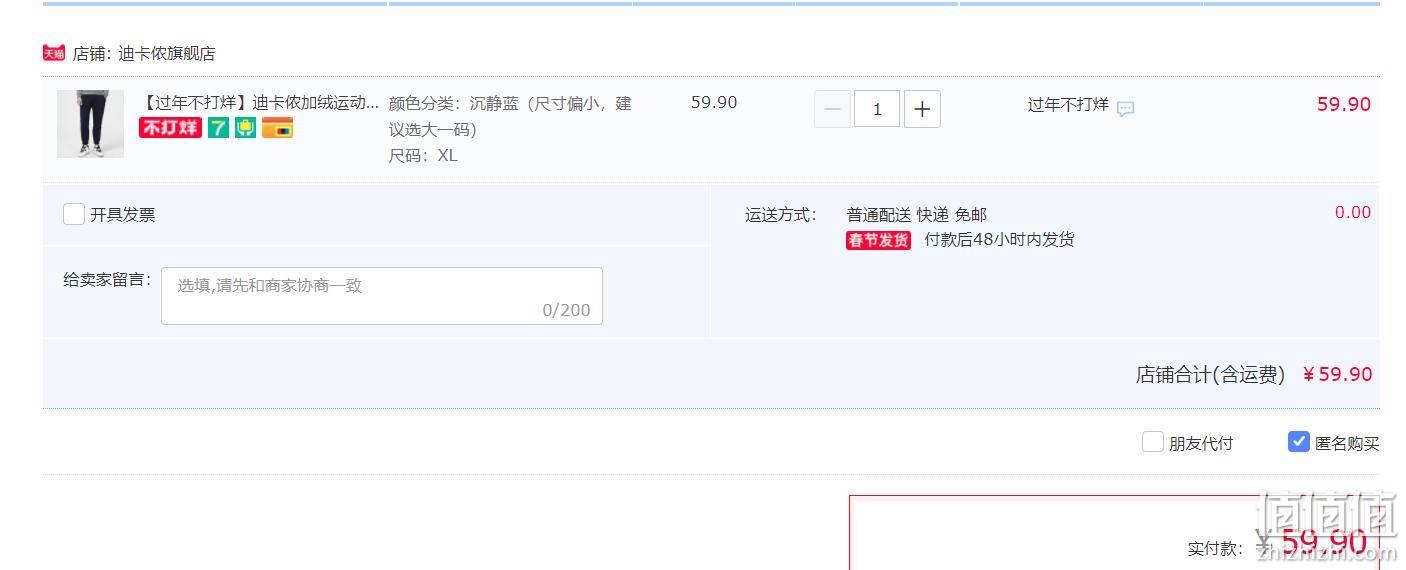Click the Tmall store logo icon
The height and width of the screenshot is (570, 1406).
[54, 53]
